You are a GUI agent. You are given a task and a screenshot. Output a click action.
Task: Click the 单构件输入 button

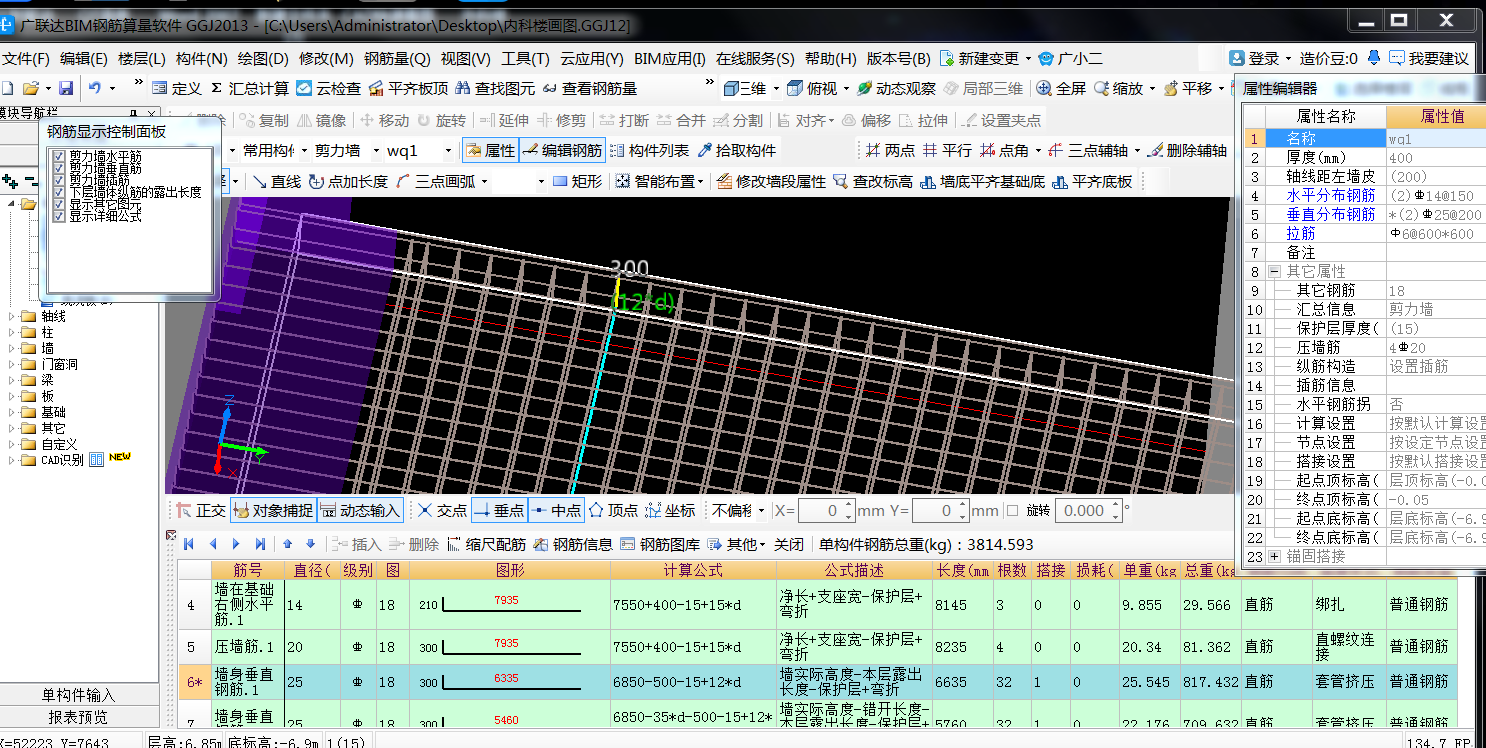point(79,695)
